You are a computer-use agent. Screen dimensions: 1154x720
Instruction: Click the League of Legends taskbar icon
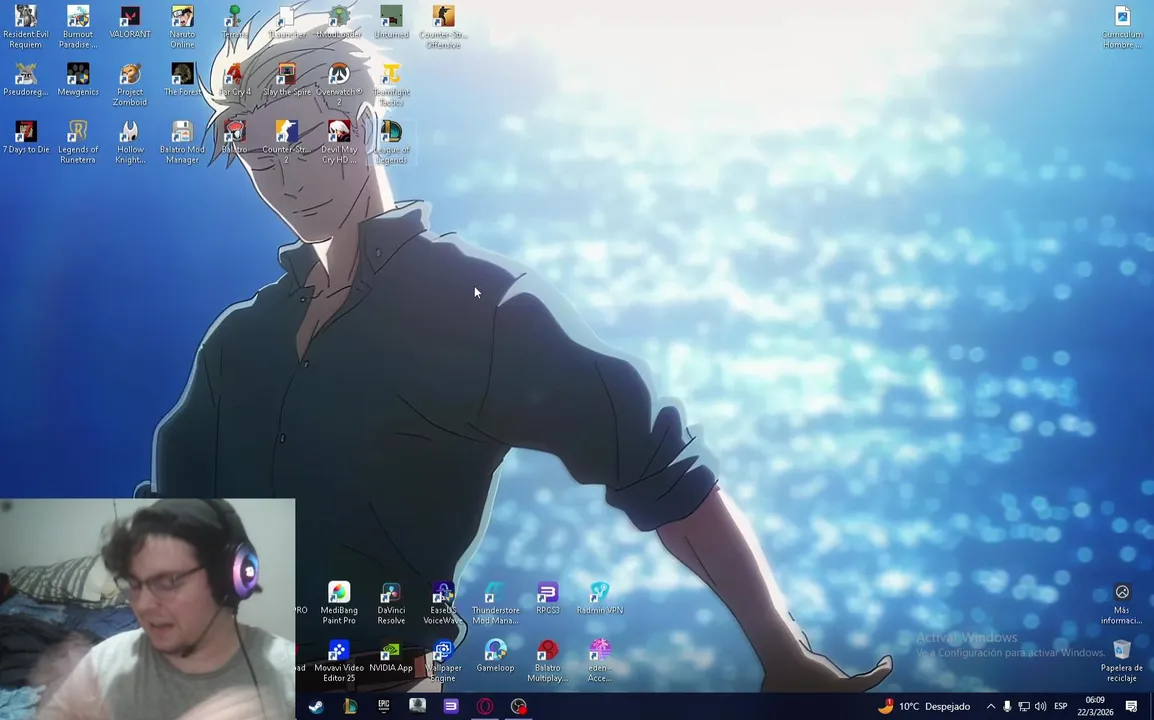350,706
